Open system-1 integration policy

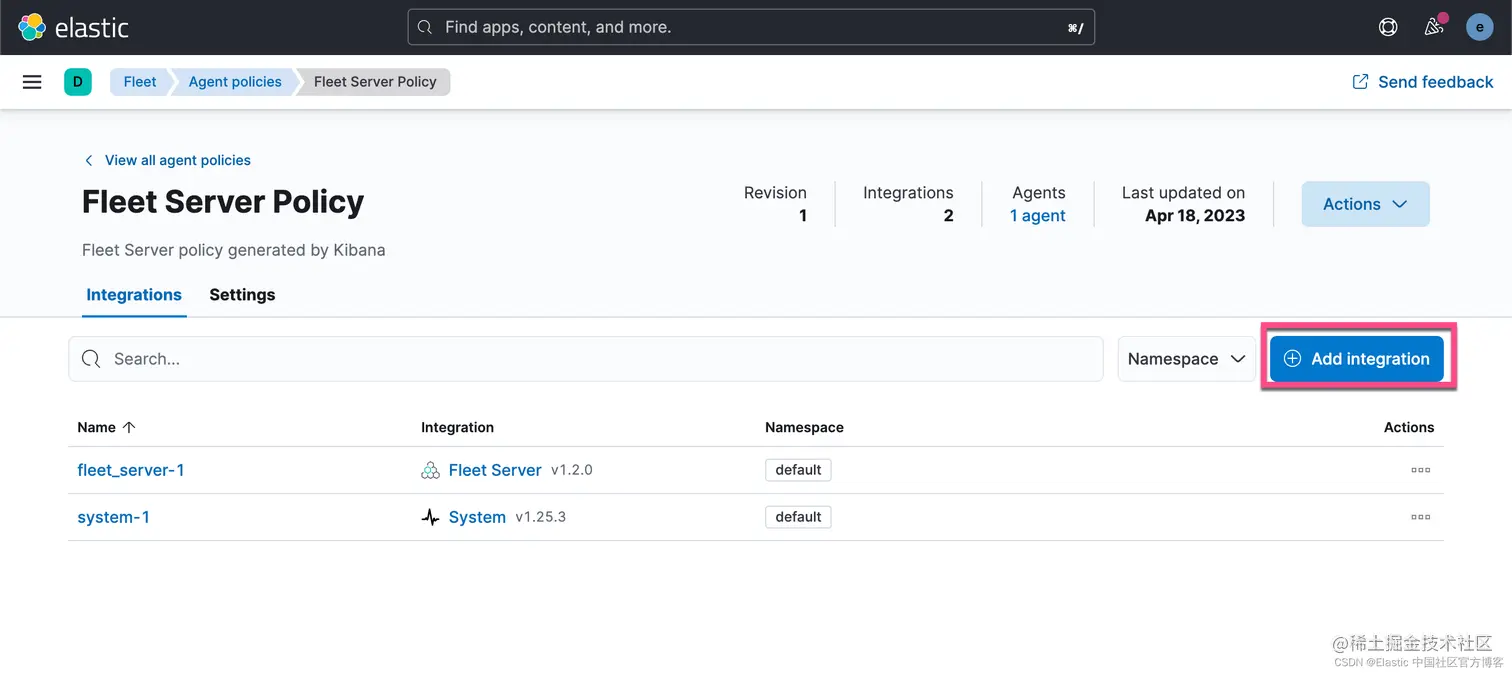(114, 517)
